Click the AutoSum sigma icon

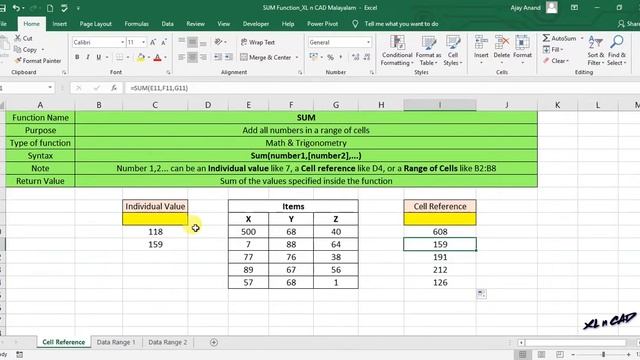[546, 38]
